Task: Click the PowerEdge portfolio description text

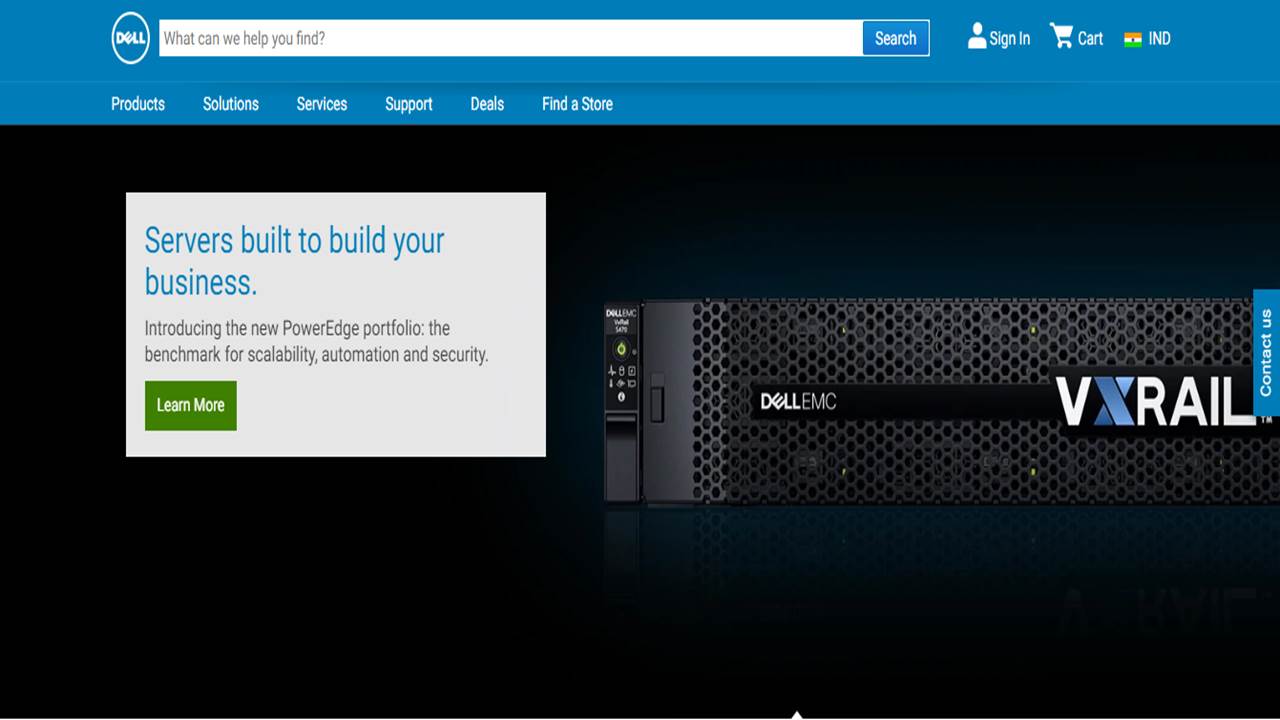Action: [317, 341]
